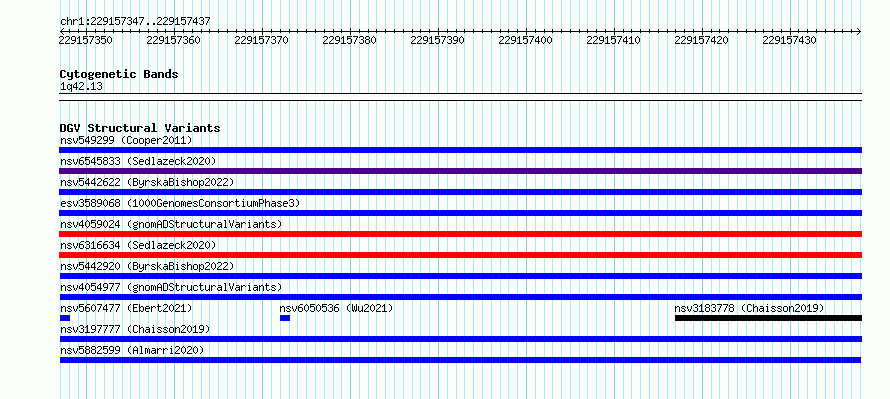The height and width of the screenshot is (399, 890).
Task: Select the 1q42.13 cytogenetic band label
Action: tap(81, 87)
